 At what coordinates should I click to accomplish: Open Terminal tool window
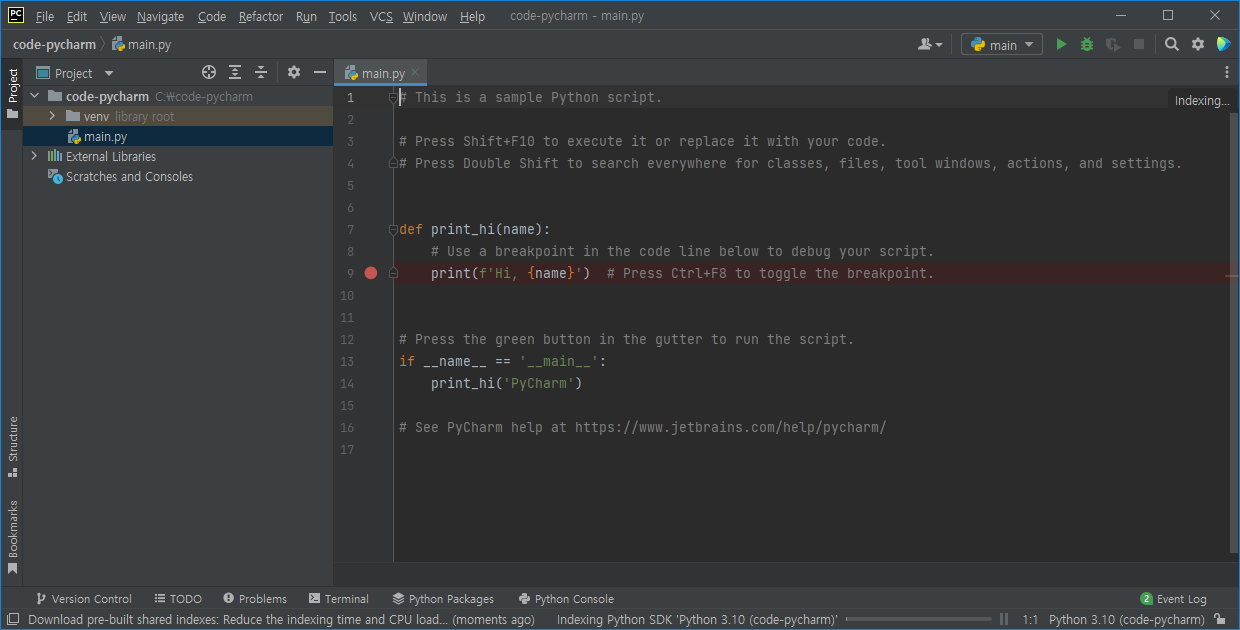[x=339, y=599]
